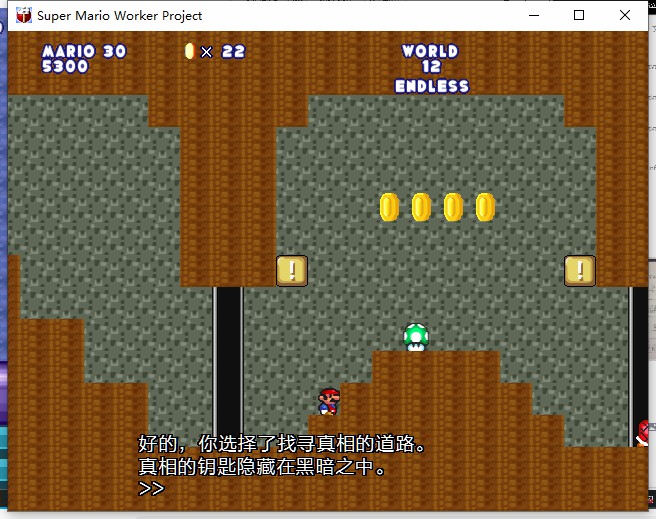Click the black pipe column near Mario
Screen dimensions: 656x519
coord(228,363)
